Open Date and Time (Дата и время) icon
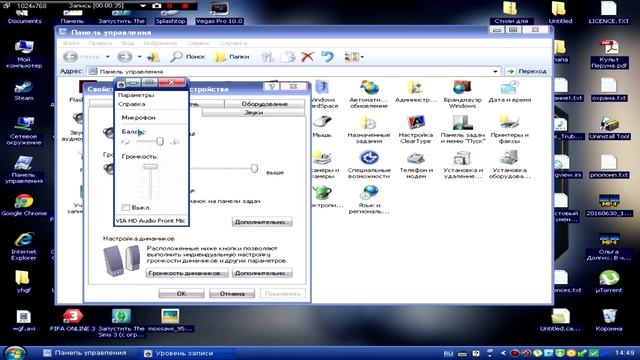640x360 pixels. [x=509, y=91]
